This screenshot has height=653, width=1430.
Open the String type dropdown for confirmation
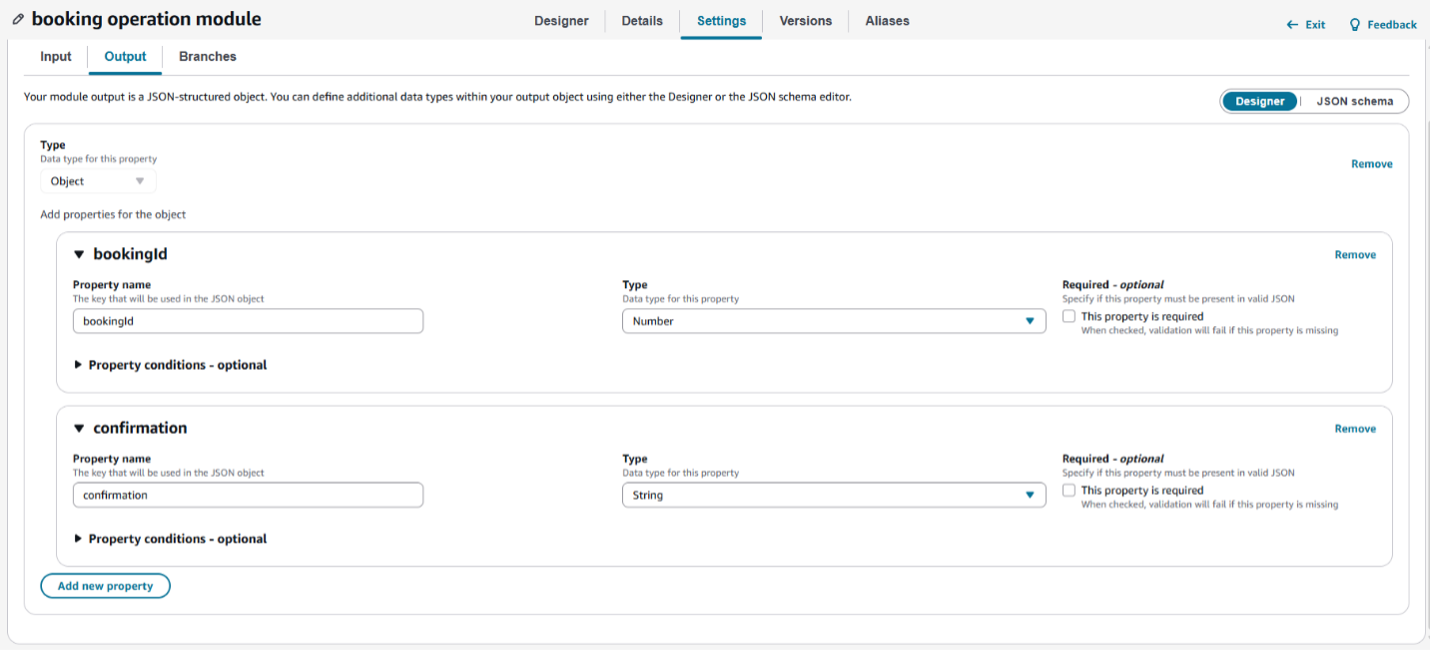[833, 495]
